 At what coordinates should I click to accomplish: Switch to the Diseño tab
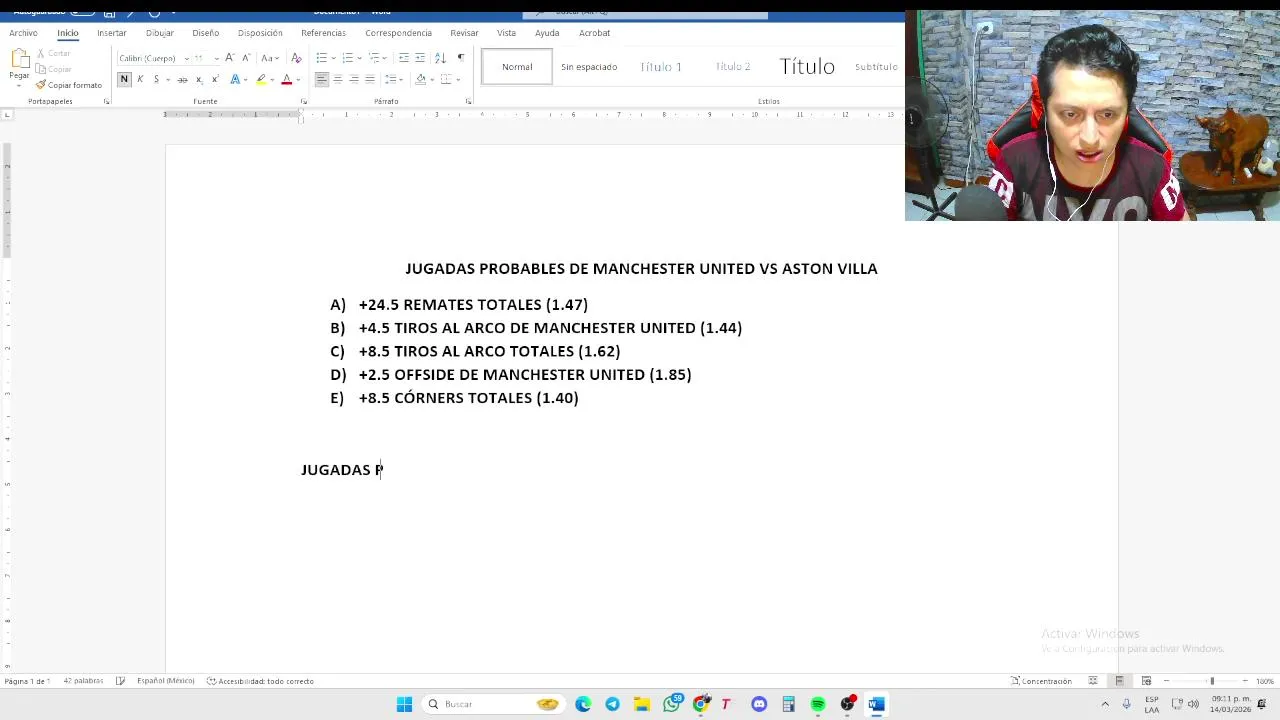pyautogui.click(x=205, y=33)
